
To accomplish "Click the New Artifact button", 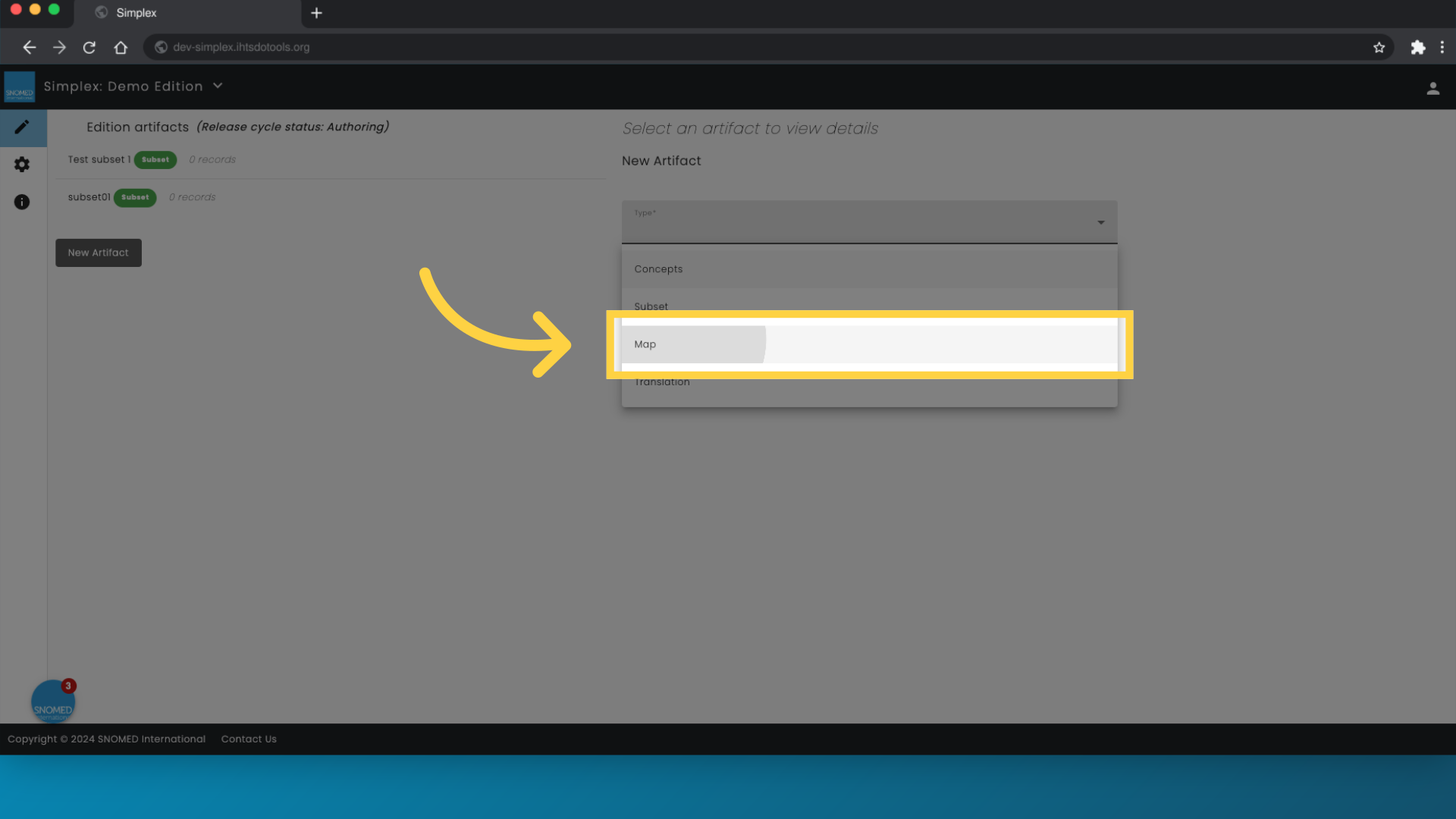I will pos(99,253).
